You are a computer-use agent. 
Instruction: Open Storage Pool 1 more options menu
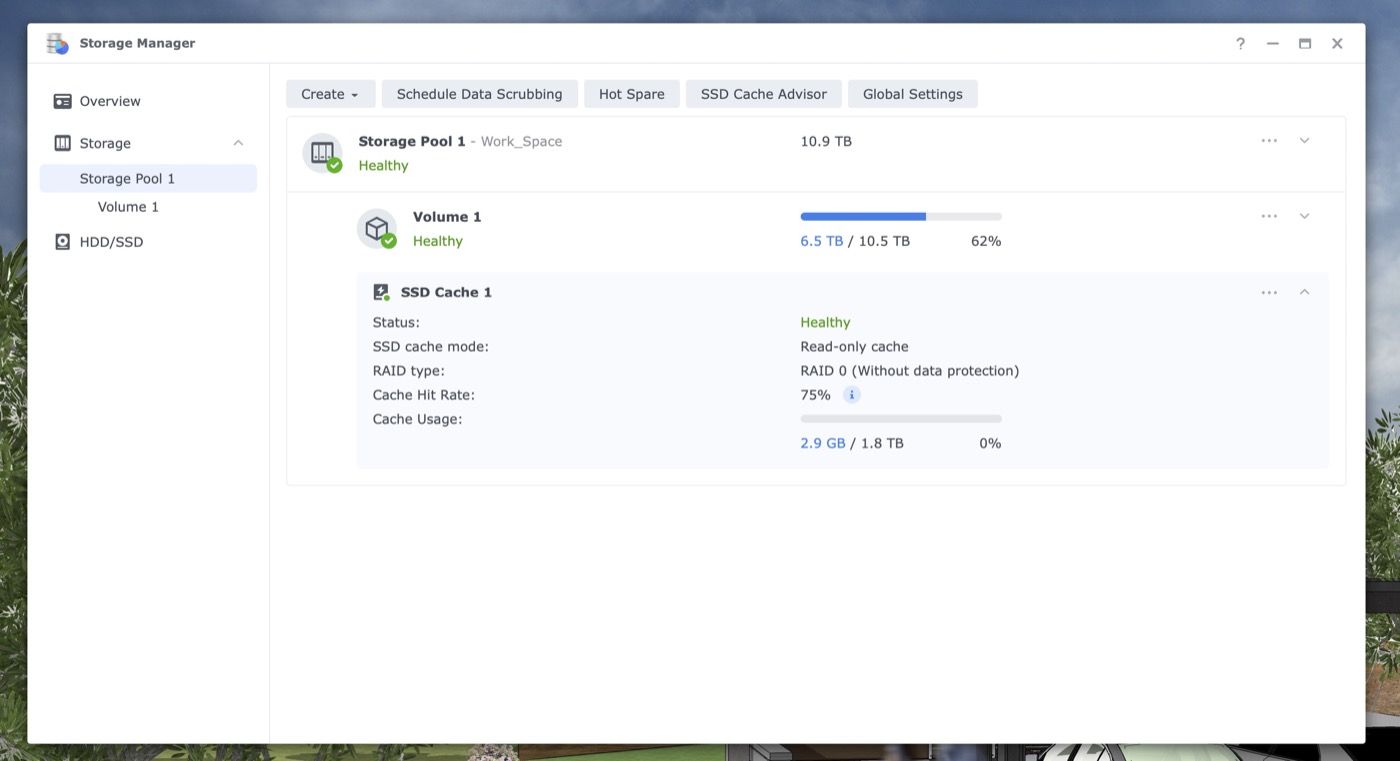tap(1269, 141)
